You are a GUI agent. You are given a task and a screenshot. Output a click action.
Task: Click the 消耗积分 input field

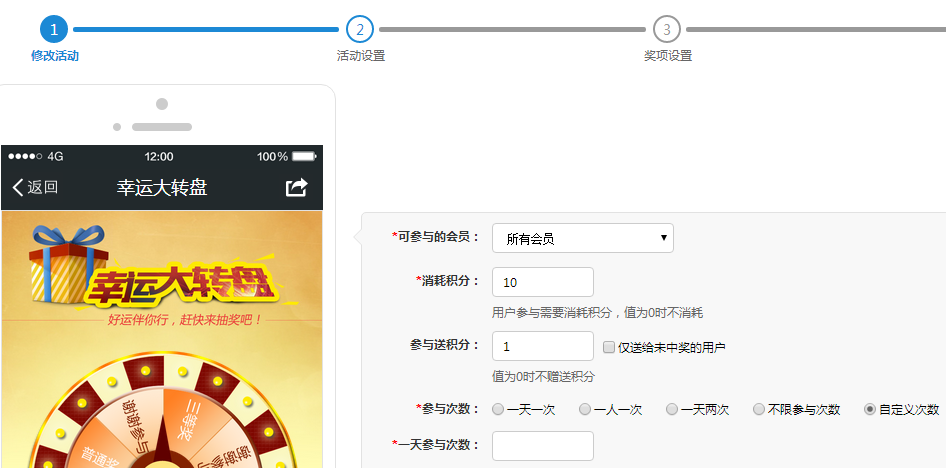(543, 282)
